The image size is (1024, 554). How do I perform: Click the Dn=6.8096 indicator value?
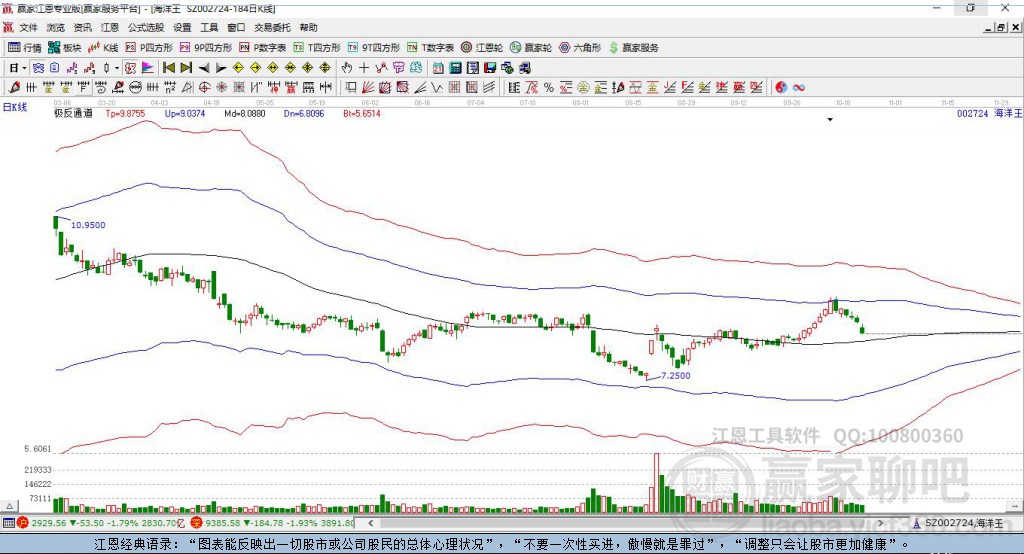pos(304,114)
